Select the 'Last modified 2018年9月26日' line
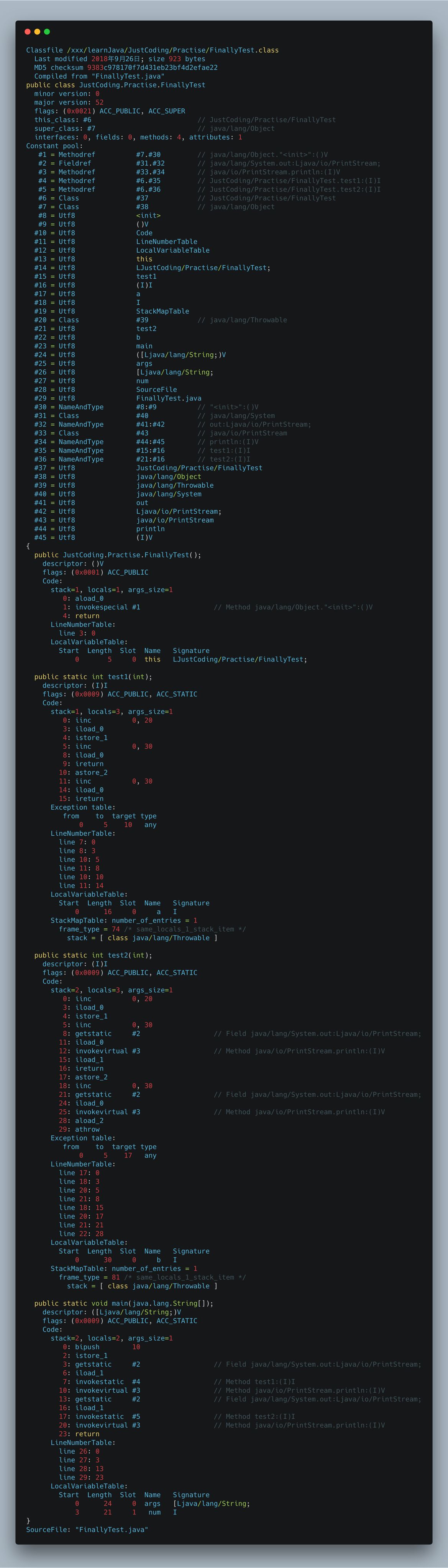The image size is (448, 1568). pyautogui.click(x=120, y=59)
